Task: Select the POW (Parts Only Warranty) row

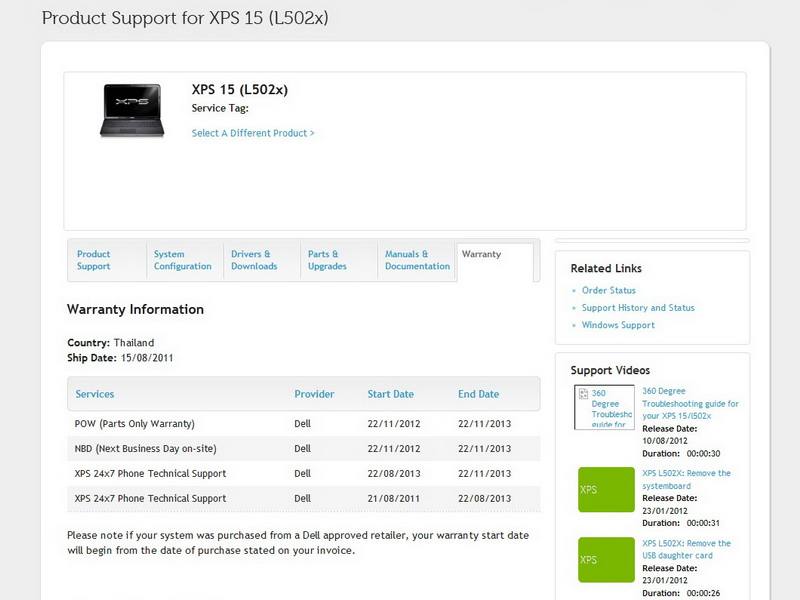Action: (x=304, y=423)
